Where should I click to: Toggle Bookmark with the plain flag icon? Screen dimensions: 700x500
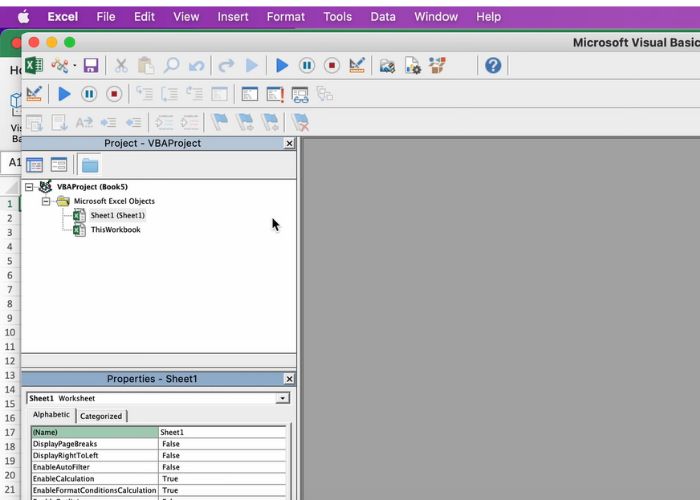coord(219,122)
